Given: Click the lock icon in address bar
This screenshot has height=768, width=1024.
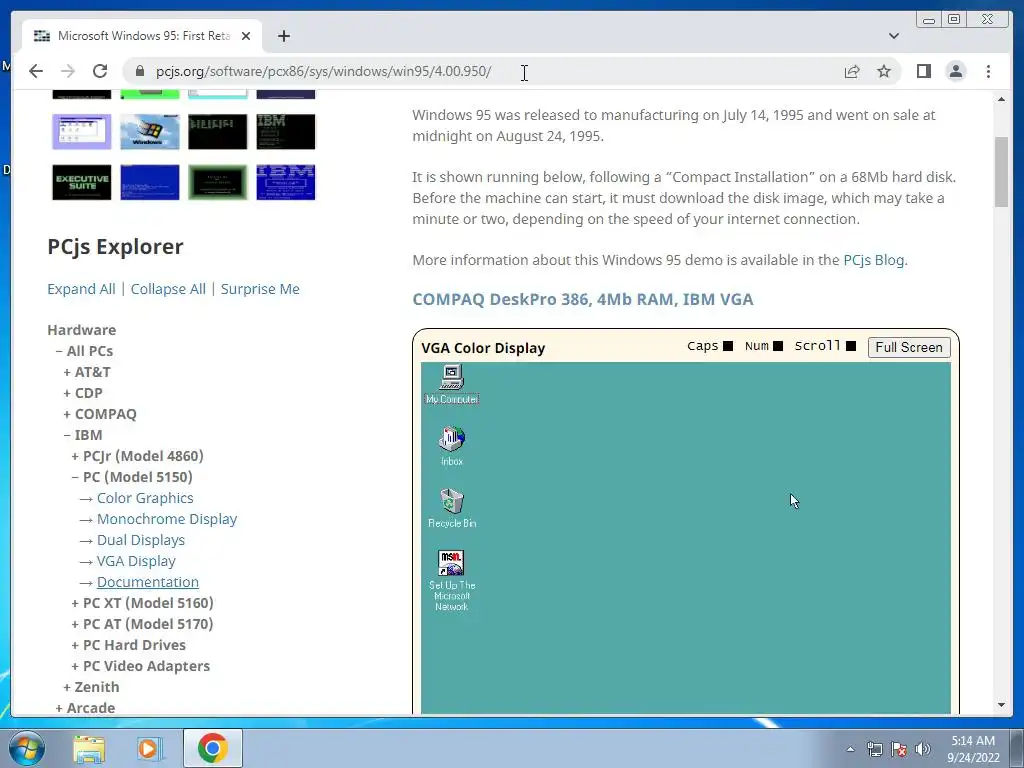Looking at the screenshot, I should pyautogui.click(x=139, y=71).
